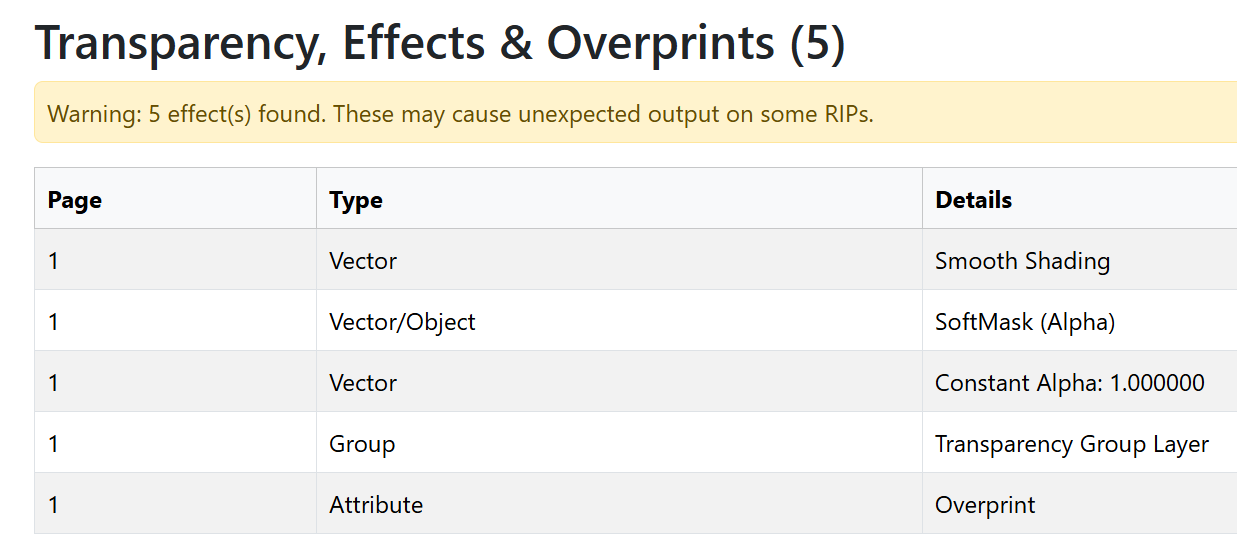The image size is (1237, 541).
Task: Click the Page column header
Action: 75,200
